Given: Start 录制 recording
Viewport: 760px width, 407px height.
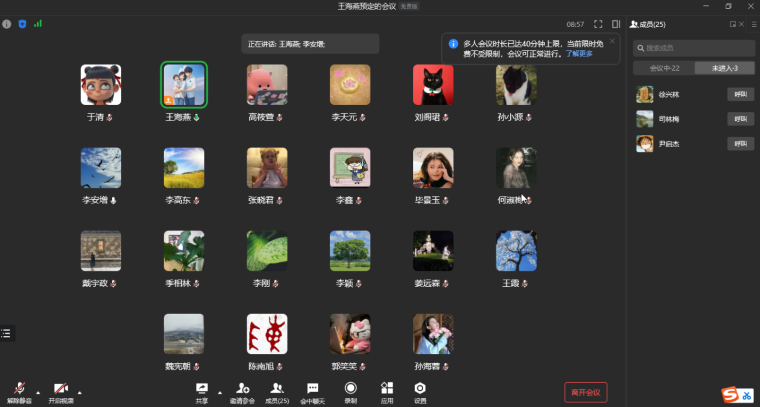Looking at the screenshot, I should click(350, 391).
